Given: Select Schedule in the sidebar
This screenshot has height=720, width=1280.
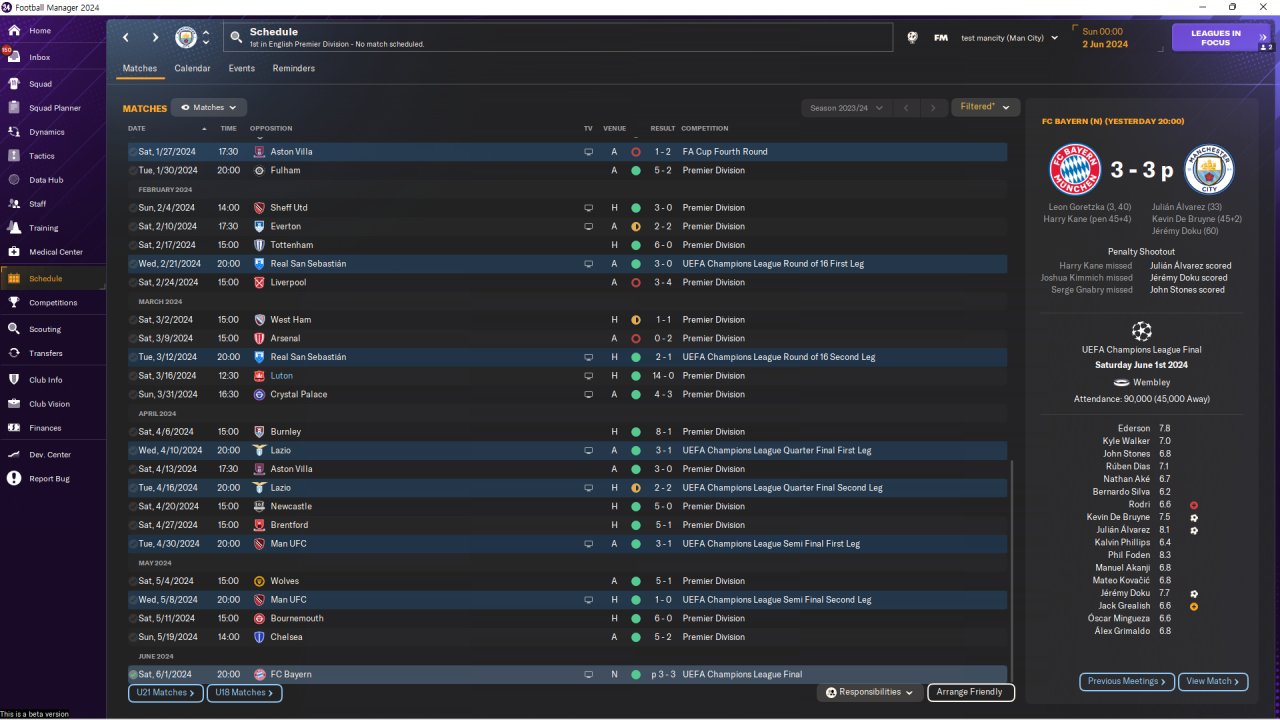Looking at the screenshot, I should (53, 278).
